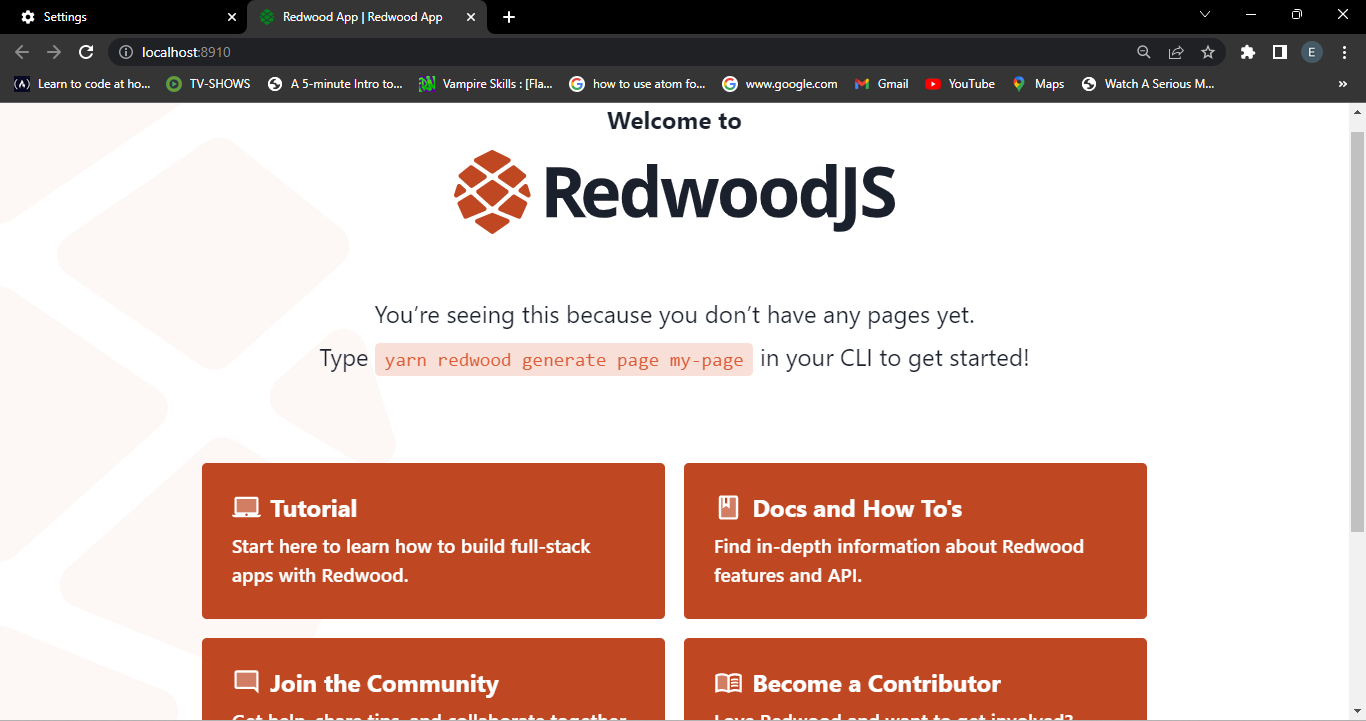The height and width of the screenshot is (721, 1366).
Task: Toggle the browser side panel icon
Action: (1279, 52)
